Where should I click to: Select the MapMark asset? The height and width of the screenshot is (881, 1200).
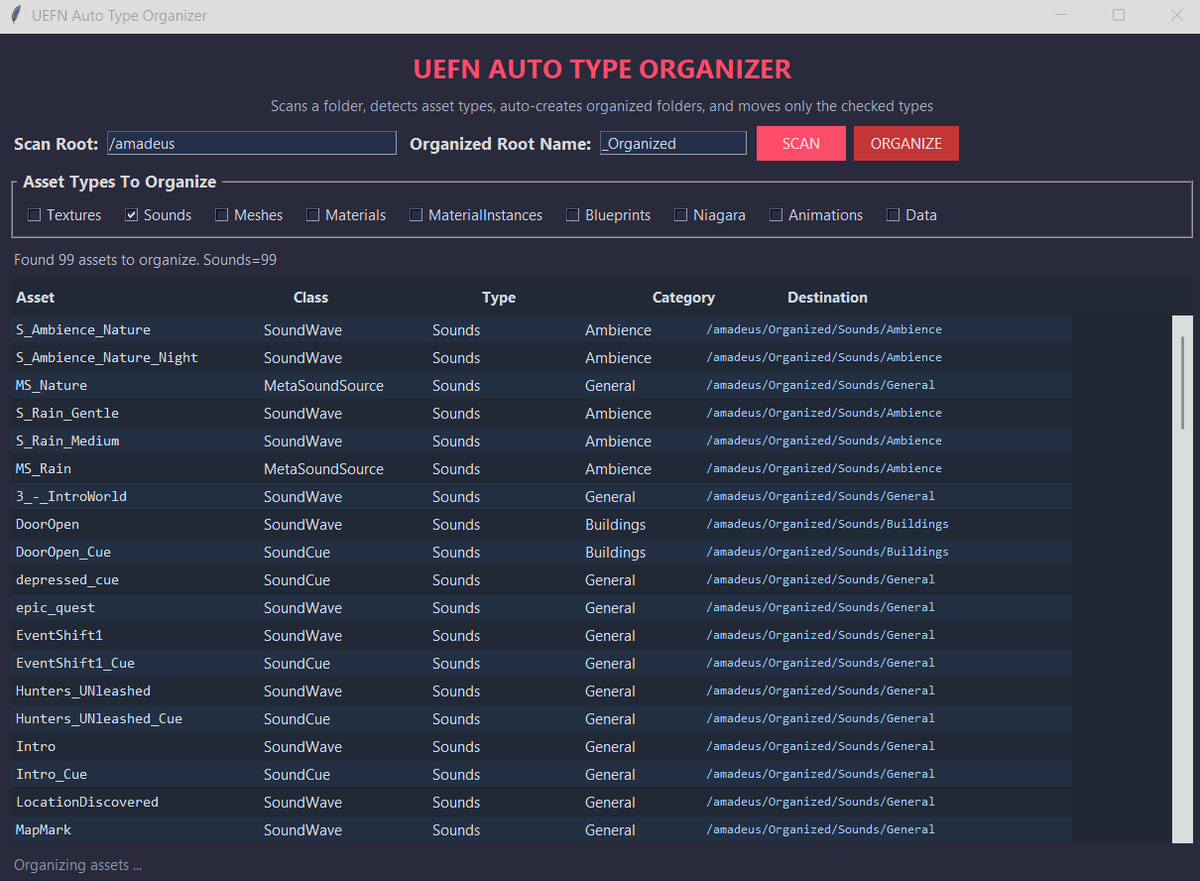[x=542, y=830]
